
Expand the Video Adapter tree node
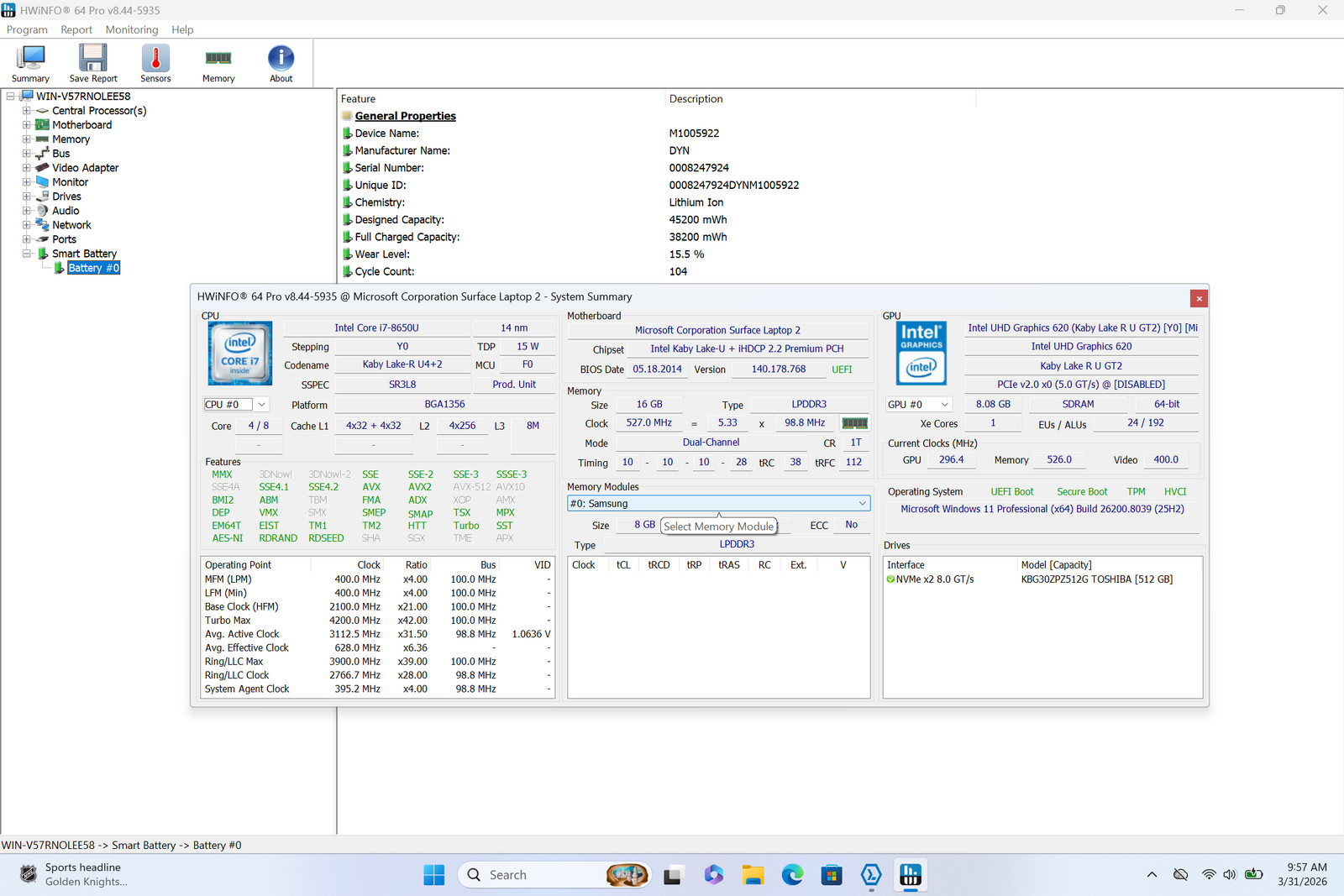point(26,168)
